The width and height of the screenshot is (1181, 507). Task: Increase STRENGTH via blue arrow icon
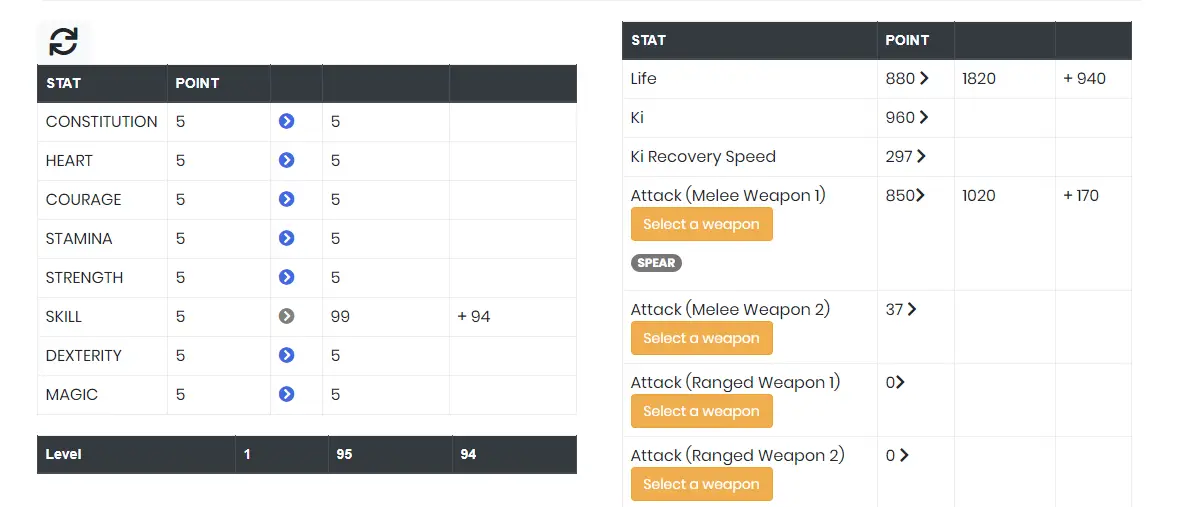pyautogui.click(x=286, y=277)
